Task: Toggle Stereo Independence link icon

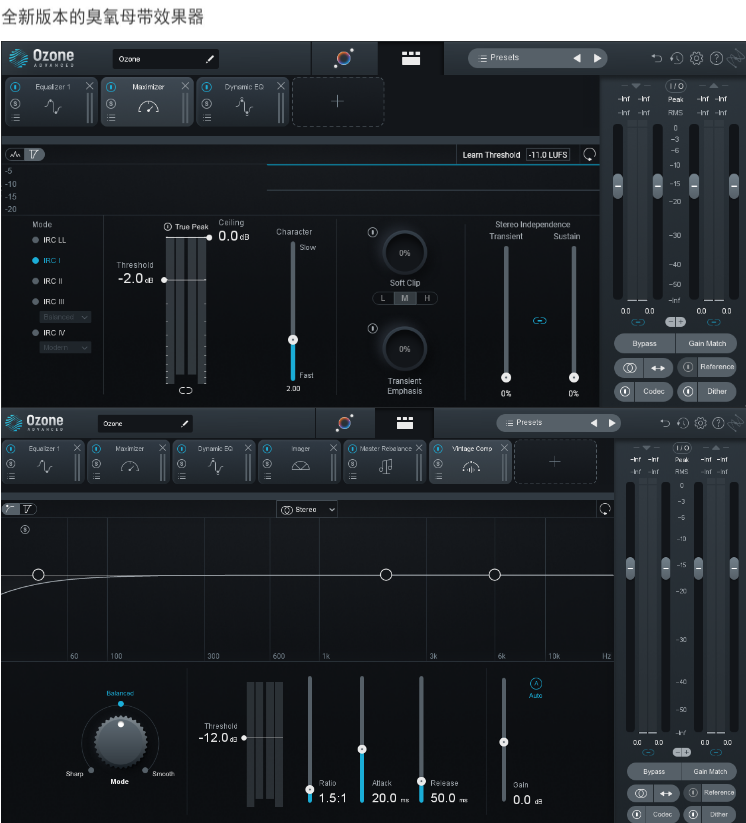Action: (x=540, y=320)
